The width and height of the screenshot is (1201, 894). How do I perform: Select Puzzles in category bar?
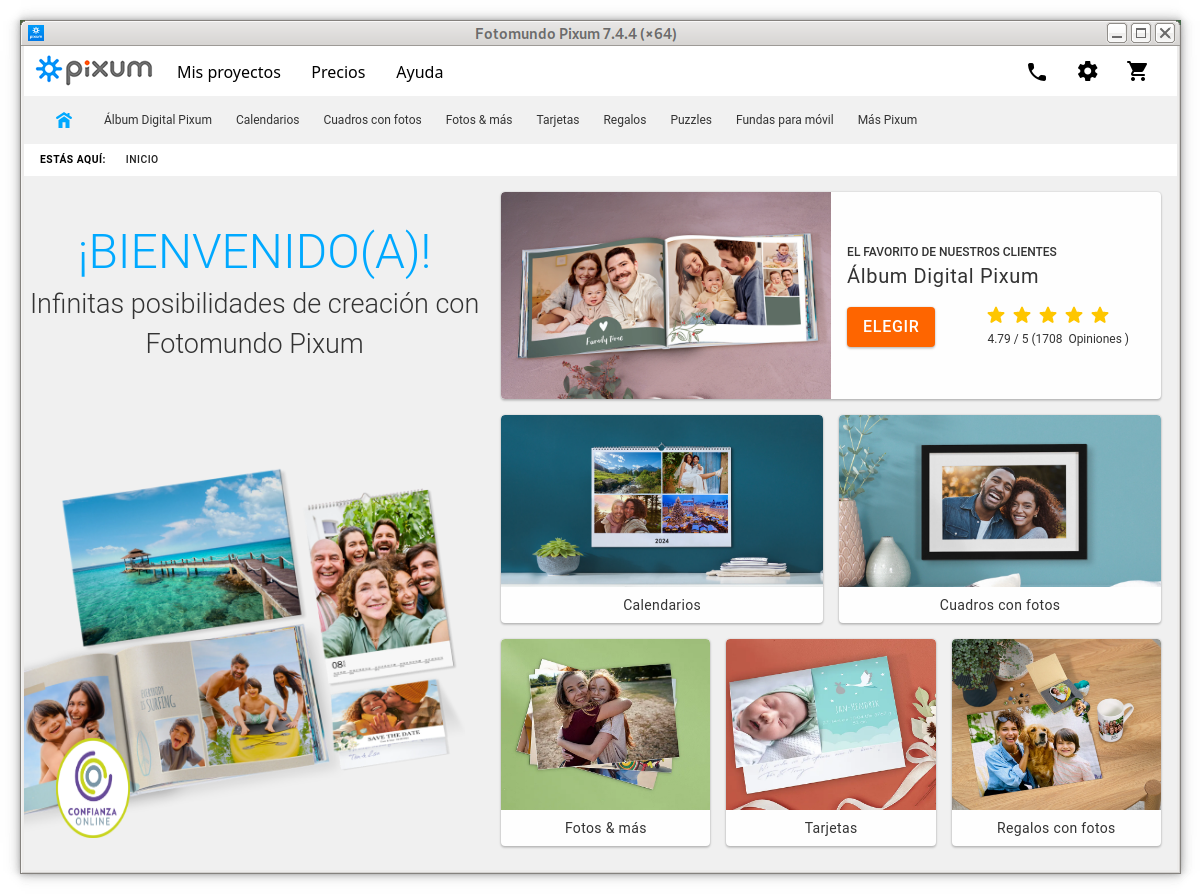(691, 120)
